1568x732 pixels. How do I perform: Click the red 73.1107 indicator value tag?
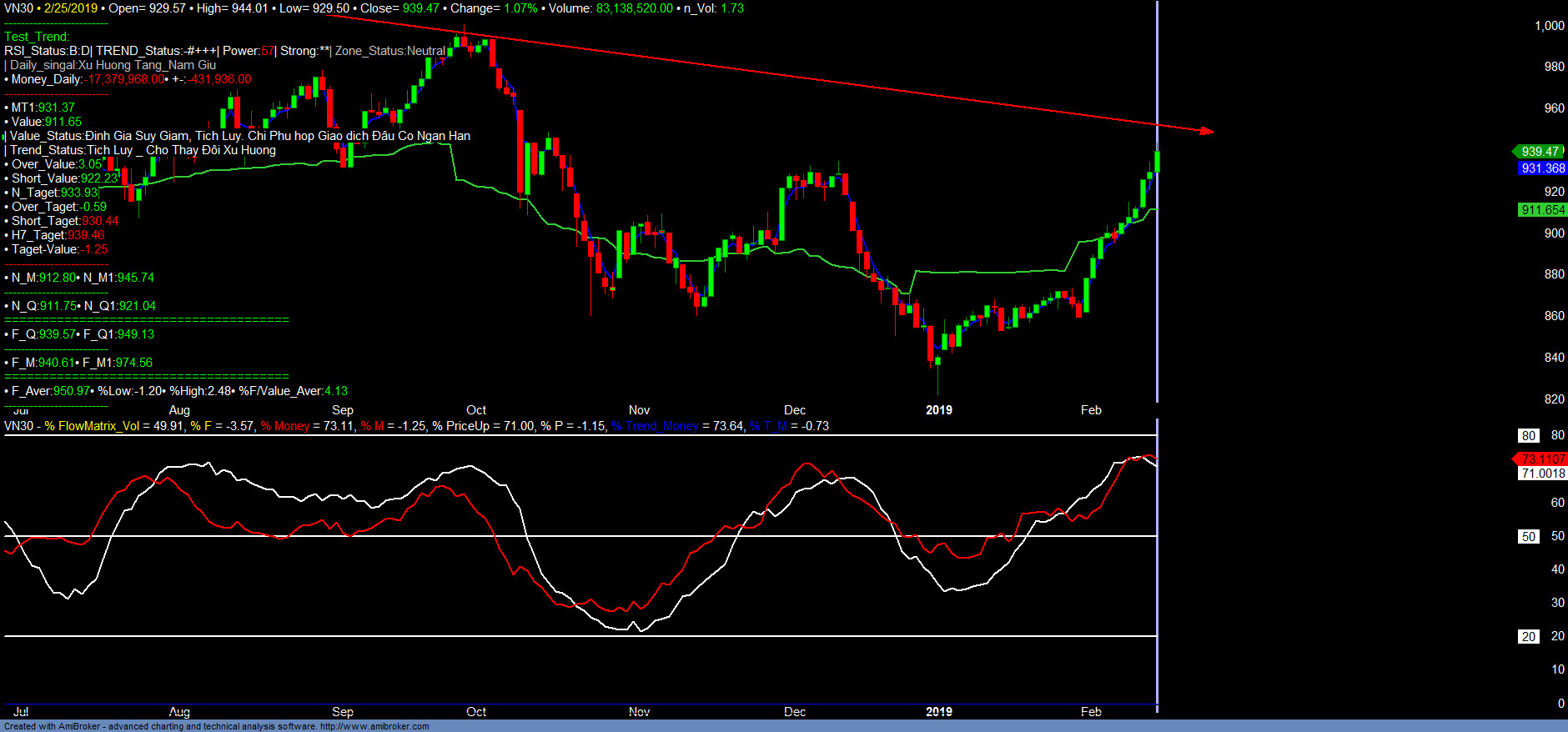coord(1542,459)
